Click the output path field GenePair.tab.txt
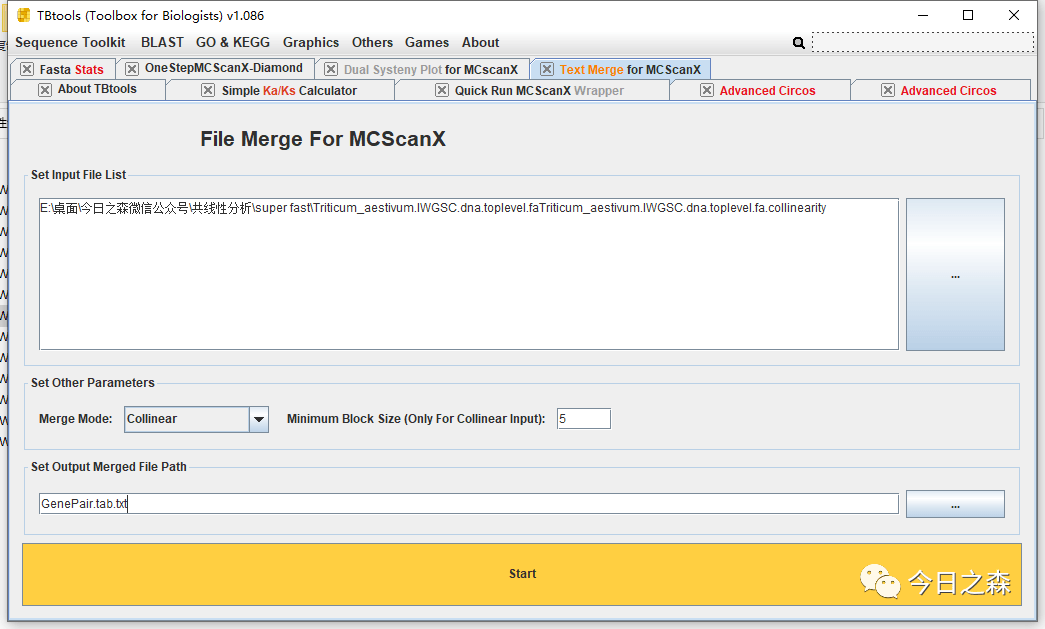Image resolution: width=1045 pixels, height=629 pixels. tap(469, 504)
